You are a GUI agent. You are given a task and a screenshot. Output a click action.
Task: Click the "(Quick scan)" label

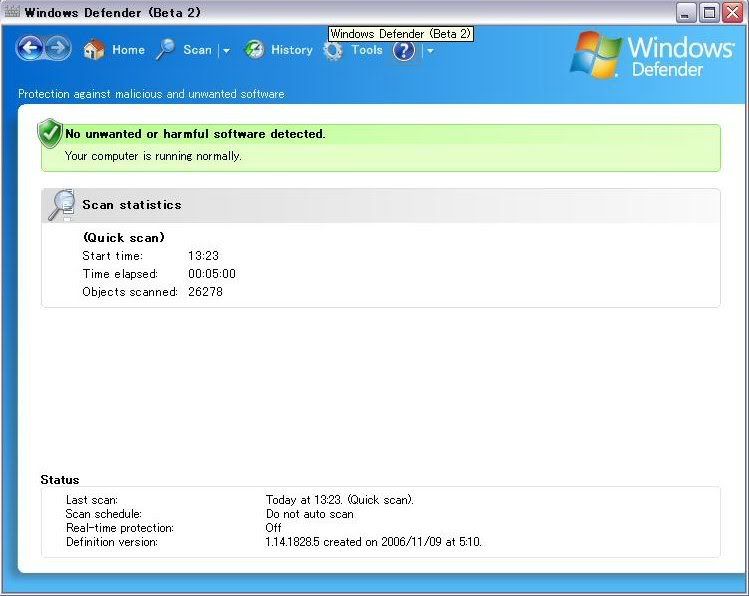(x=124, y=237)
